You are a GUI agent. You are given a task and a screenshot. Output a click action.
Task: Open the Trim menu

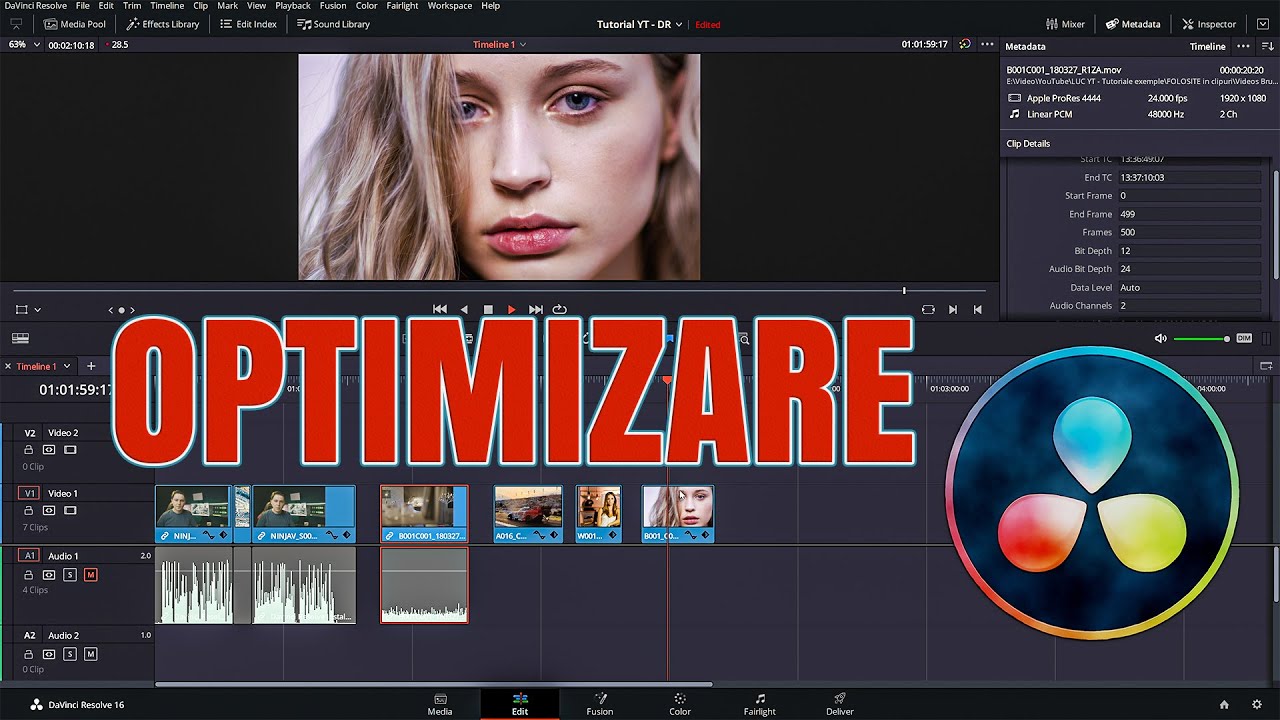point(132,6)
